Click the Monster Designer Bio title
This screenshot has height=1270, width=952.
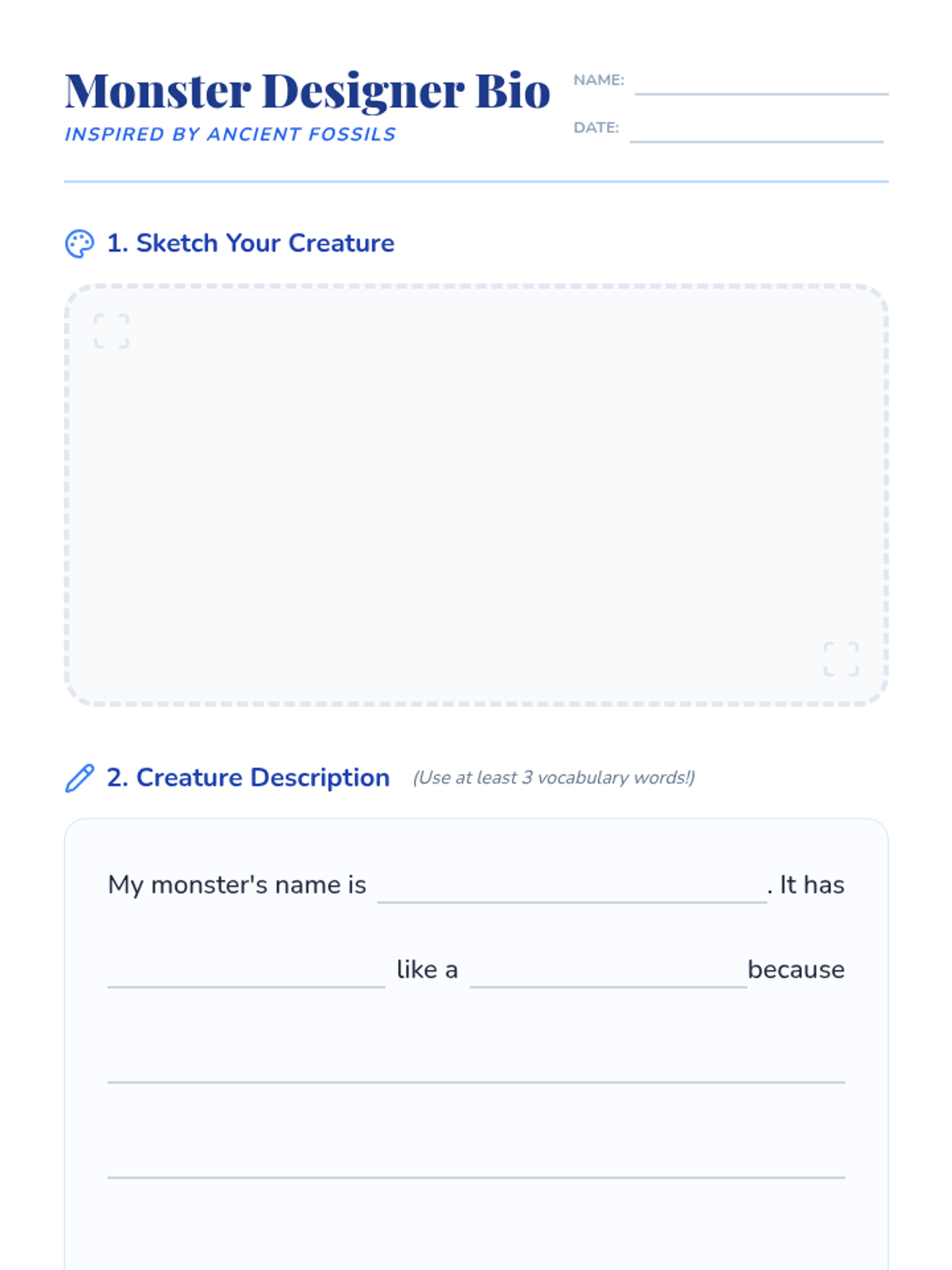(308, 90)
